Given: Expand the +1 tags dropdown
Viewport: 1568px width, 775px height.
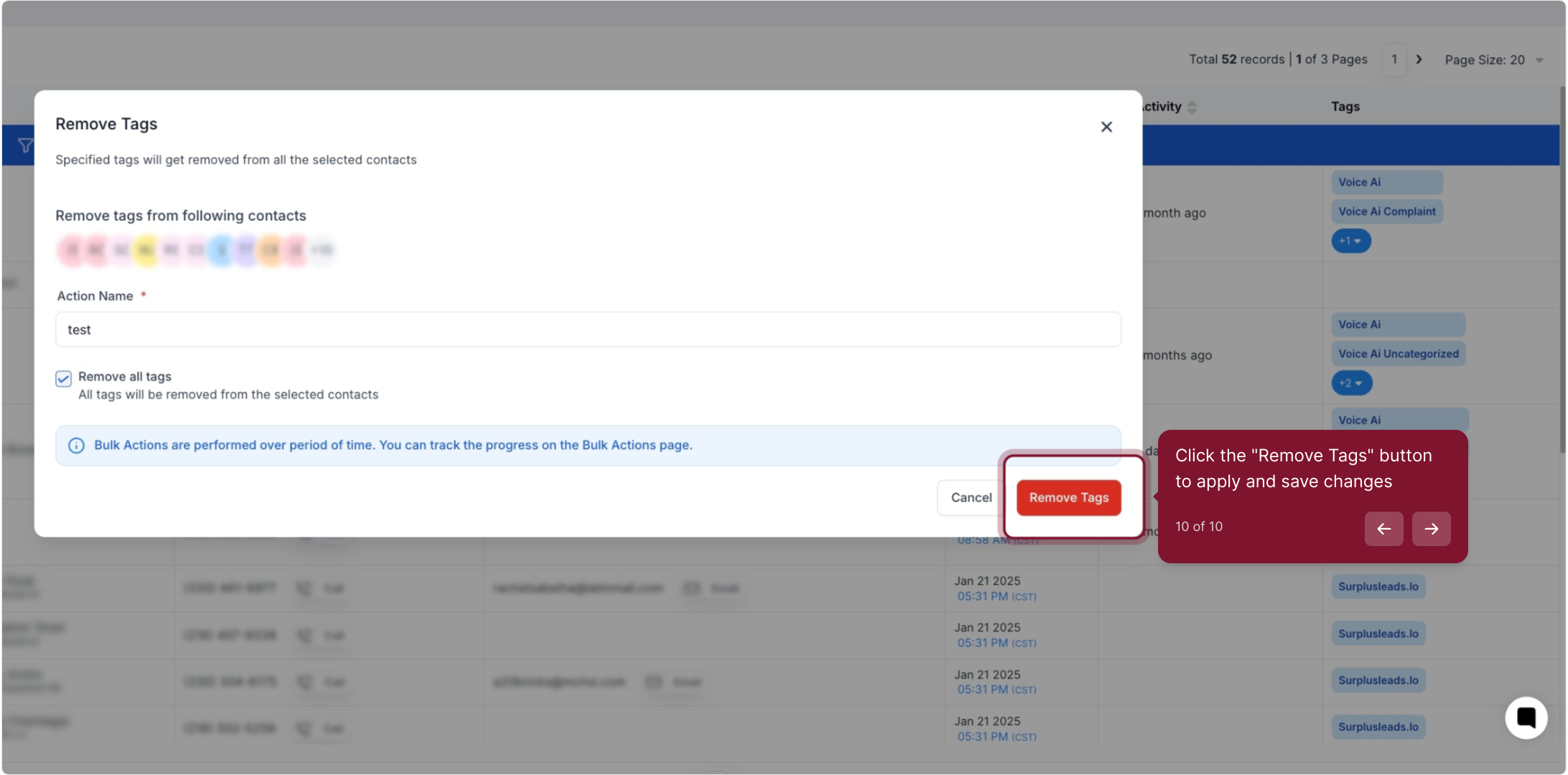Looking at the screenshot, I should click(1350, 241).
